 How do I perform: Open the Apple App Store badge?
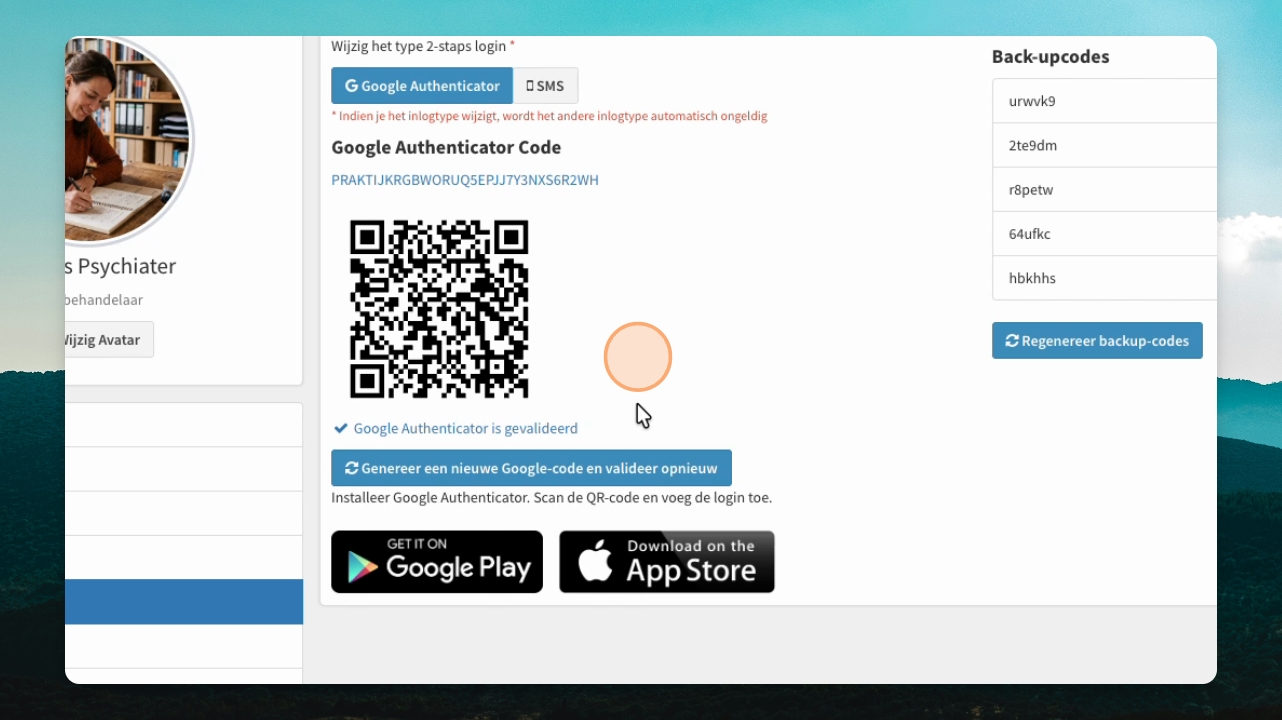coord(667,562)
